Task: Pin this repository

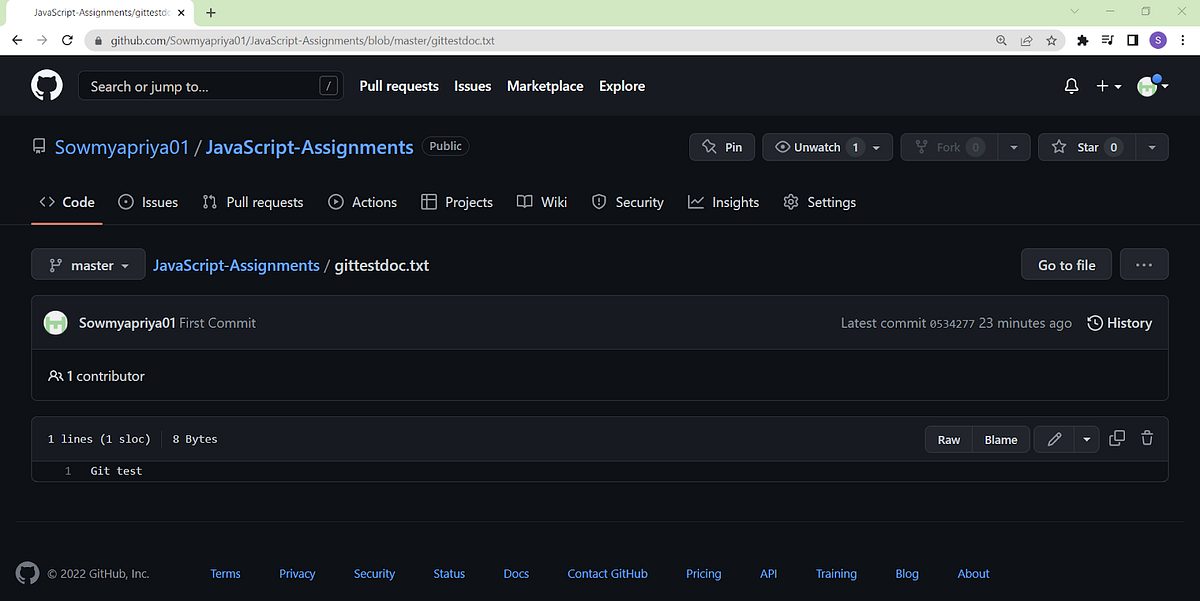Action: click(722, 146)
